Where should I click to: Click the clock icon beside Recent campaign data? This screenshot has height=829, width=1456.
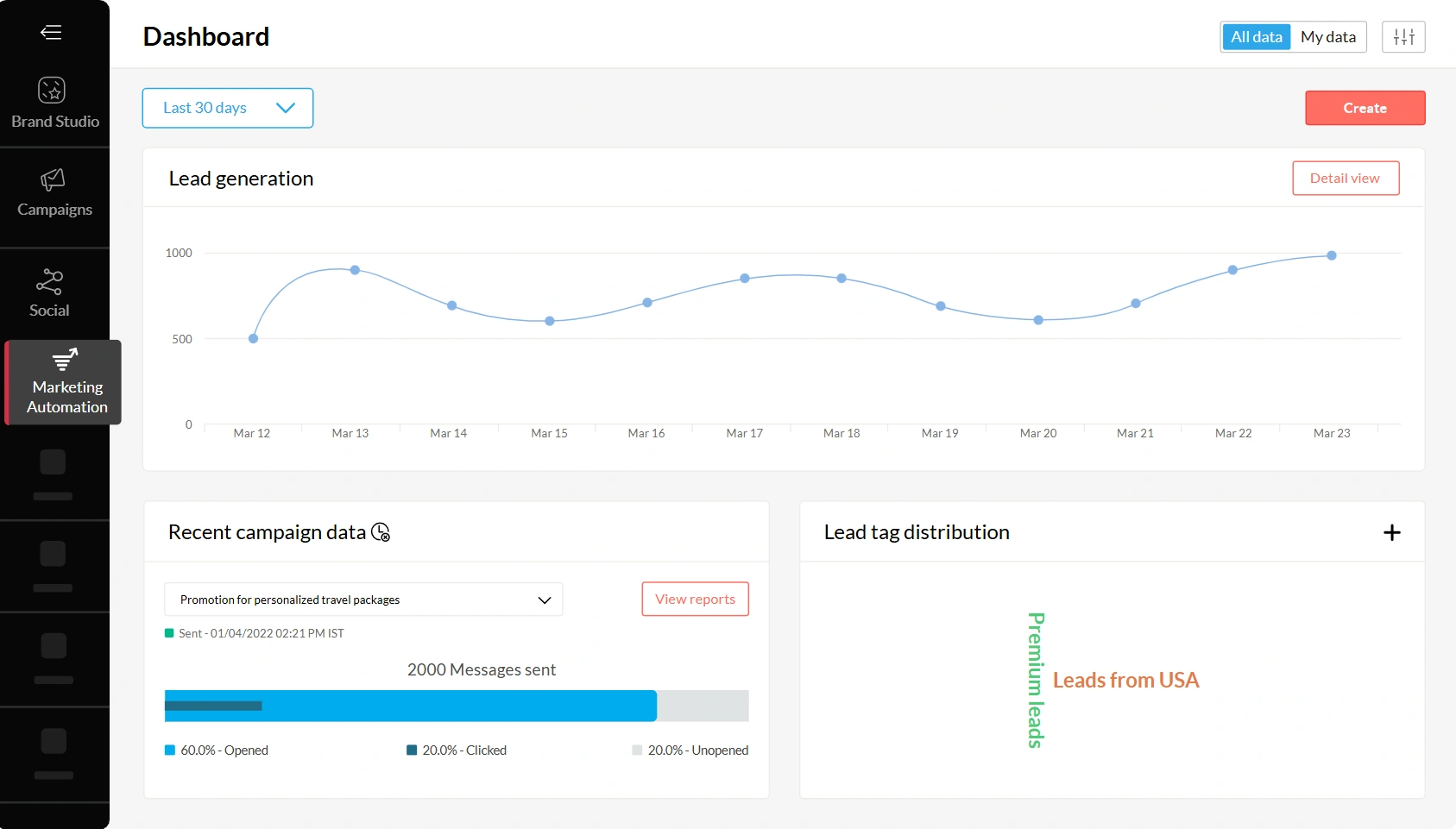[x=381, y=533]
